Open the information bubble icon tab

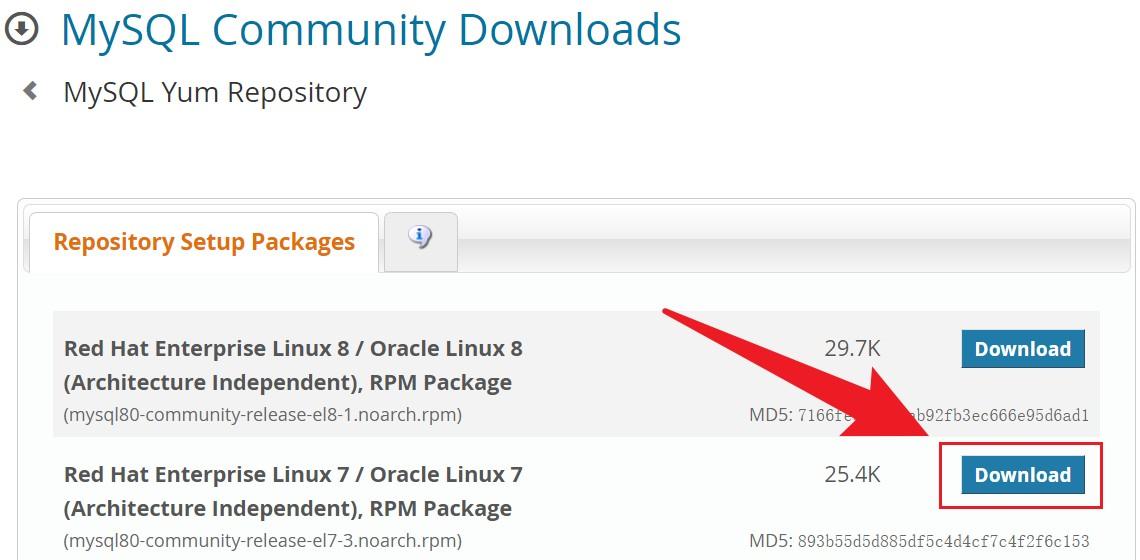coord(421,238)
